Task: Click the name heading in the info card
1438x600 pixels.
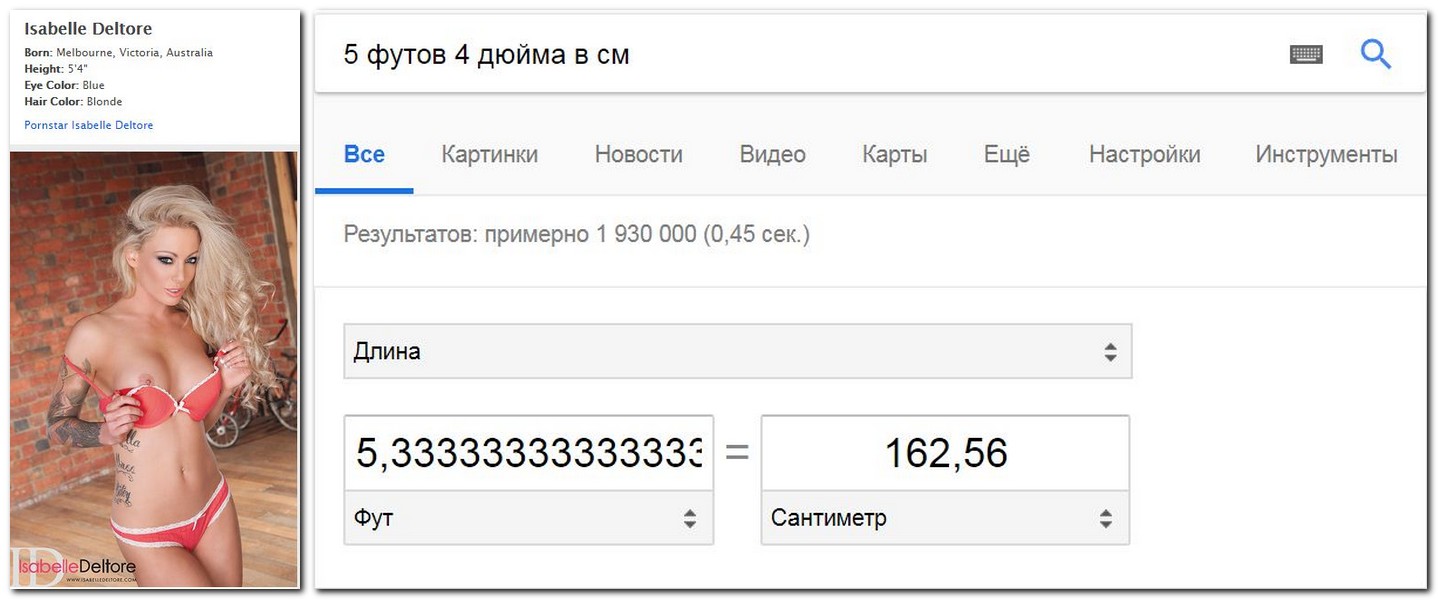Action: click(x=88, y=28)
